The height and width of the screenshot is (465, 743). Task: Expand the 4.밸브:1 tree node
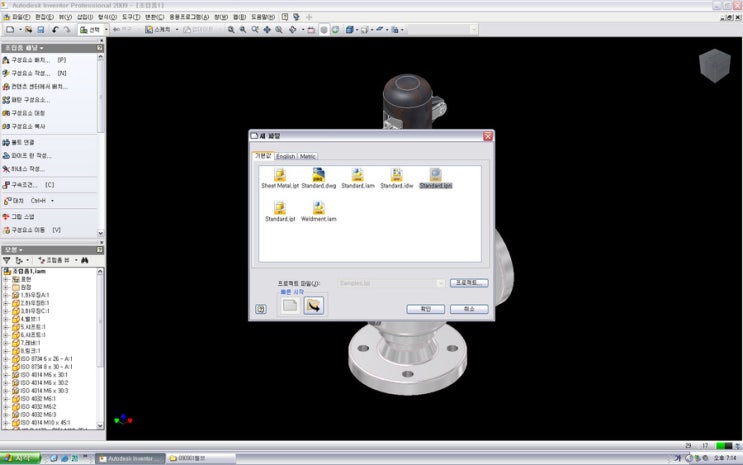[x=6, y=319]
